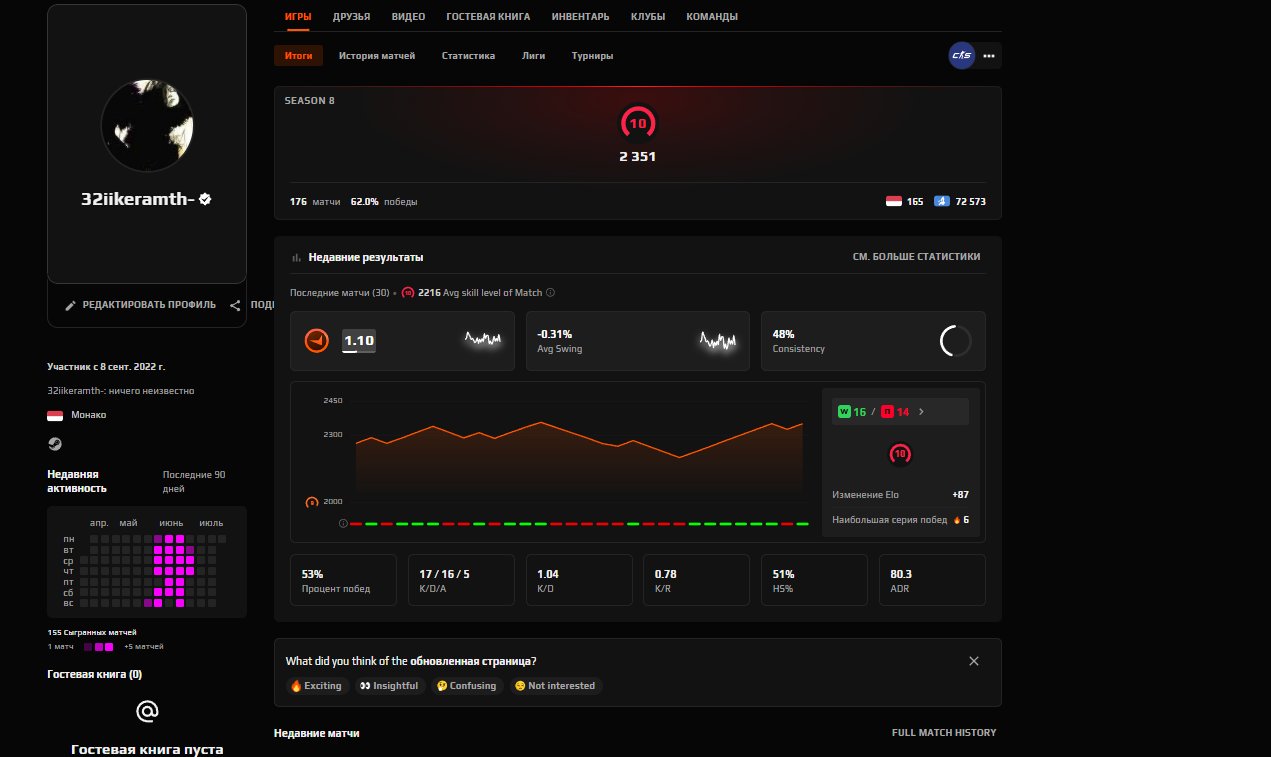Click the small level 10 icon before 2216
Image resolution: width=1271 pixels, height=757 pixels.
click(x=408, y=293)
